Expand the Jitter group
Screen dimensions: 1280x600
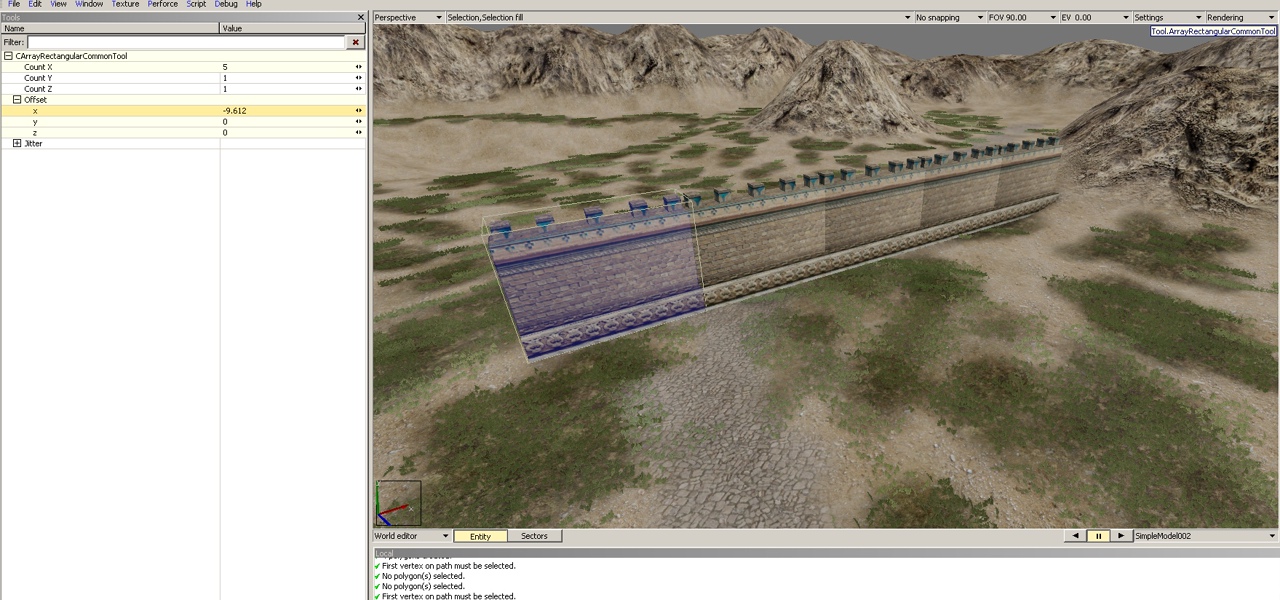[17, 143]
